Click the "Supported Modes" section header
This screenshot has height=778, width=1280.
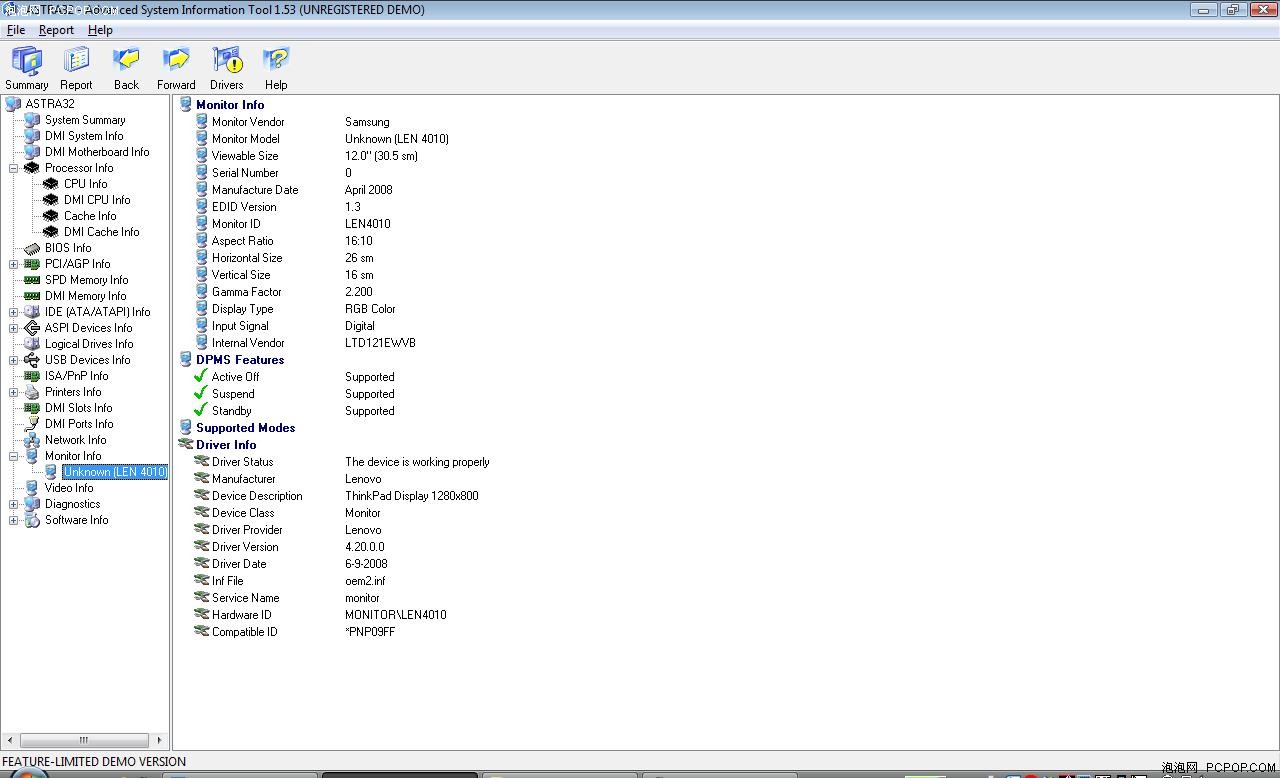point(246,428)
